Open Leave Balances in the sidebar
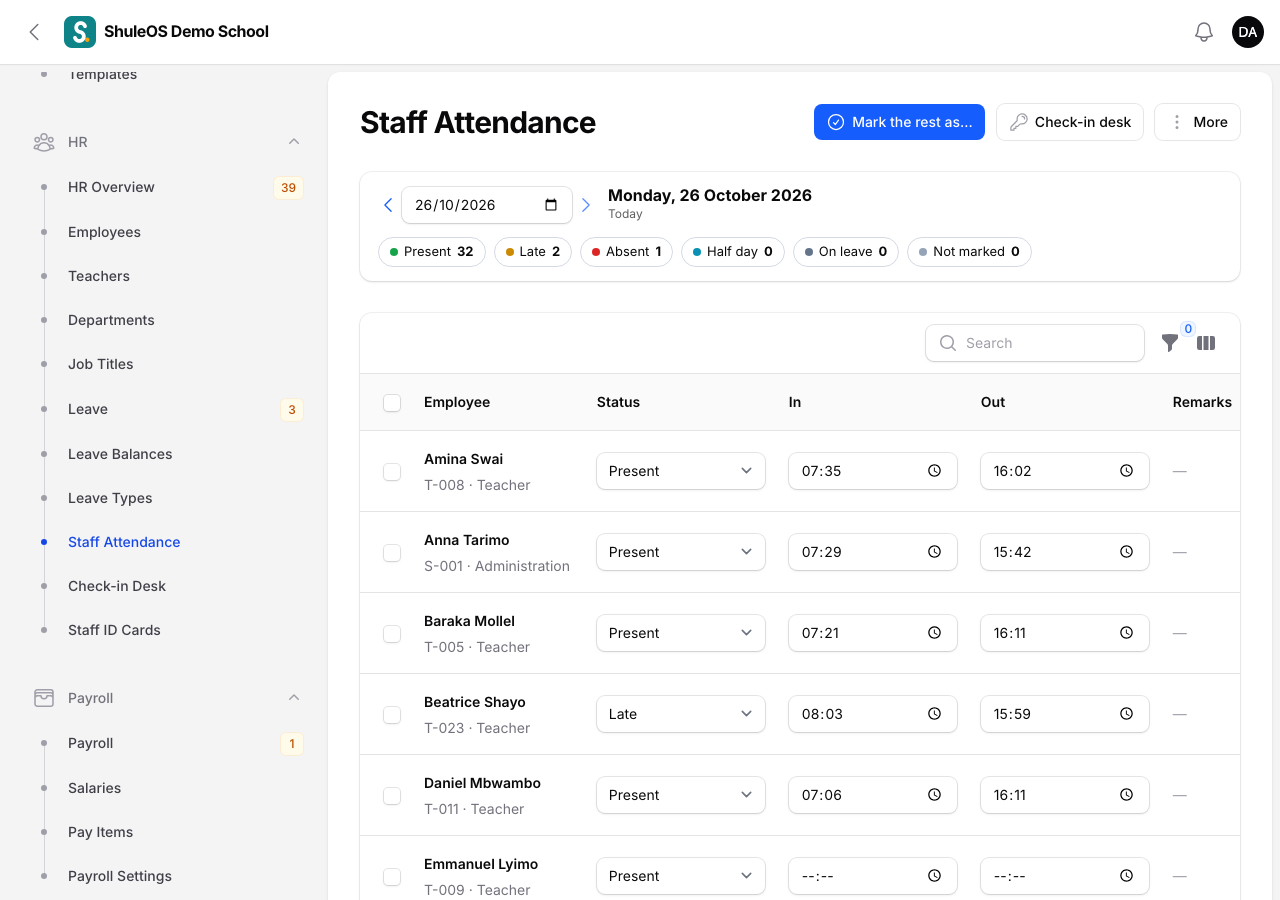The height and width of the screenshot is (900, 1280). coord(120,454)
